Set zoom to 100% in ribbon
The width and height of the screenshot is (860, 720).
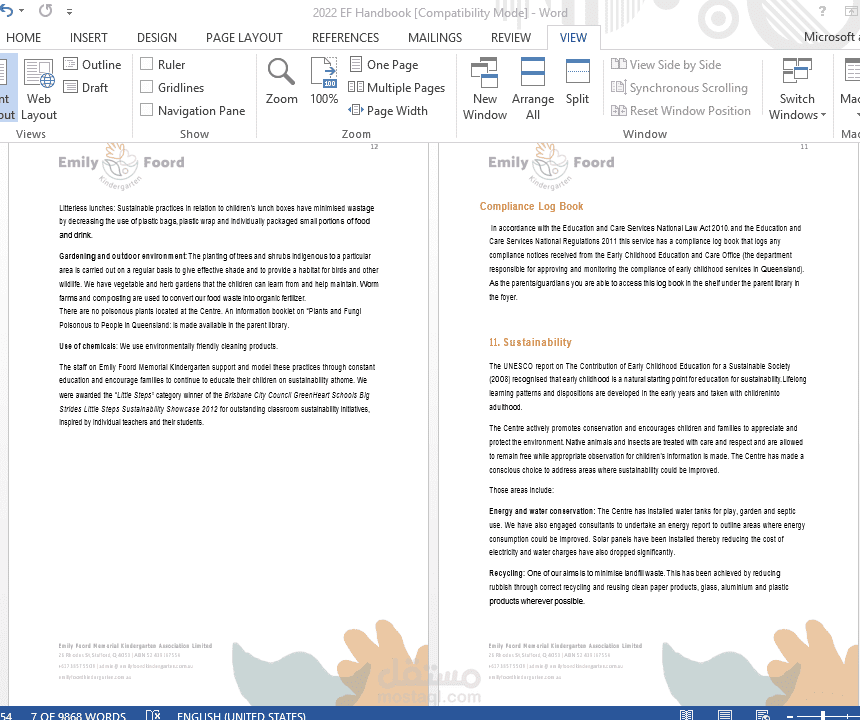click(x=324, y=82)
